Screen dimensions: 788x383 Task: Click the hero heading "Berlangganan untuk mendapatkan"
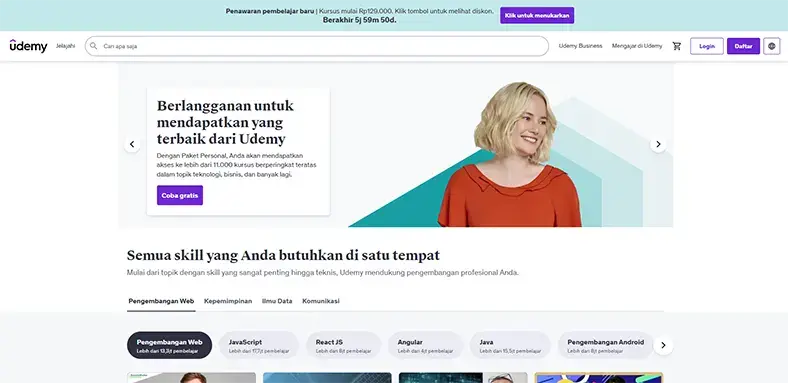click(x=225, y=122)
